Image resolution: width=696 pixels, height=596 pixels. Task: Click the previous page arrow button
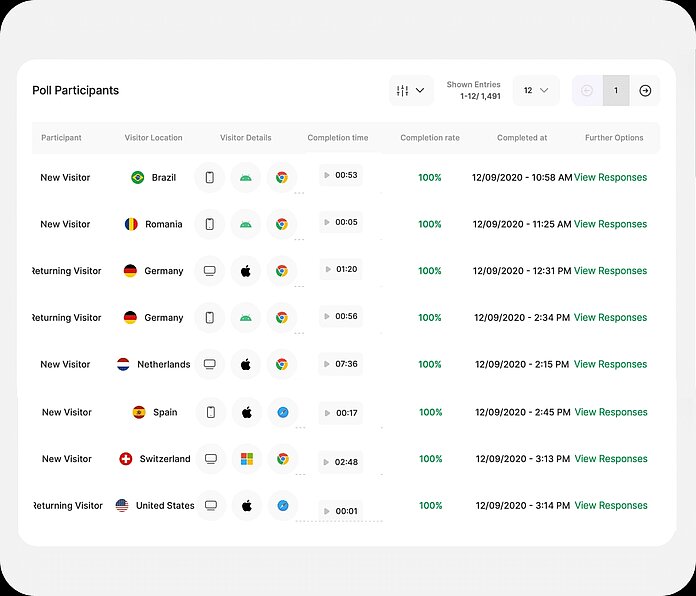pos(587,90)
